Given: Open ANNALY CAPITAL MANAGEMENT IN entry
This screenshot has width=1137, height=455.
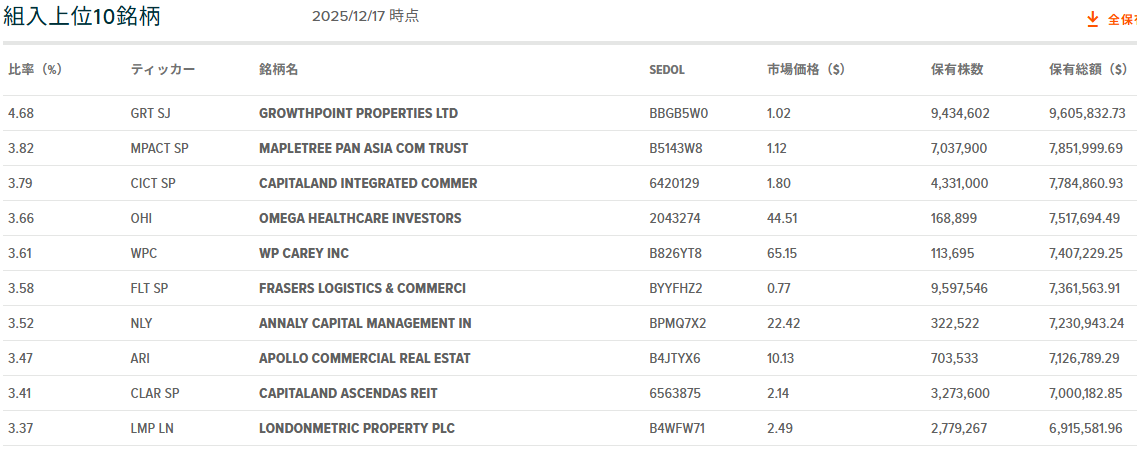Looking at the screenshot, I should click(x=365, y=323).
